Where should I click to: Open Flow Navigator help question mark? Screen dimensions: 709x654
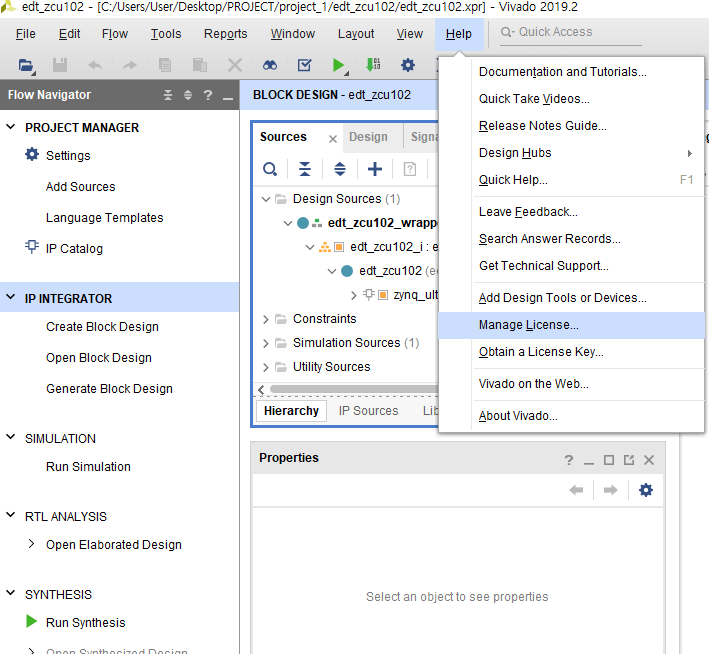208,95
